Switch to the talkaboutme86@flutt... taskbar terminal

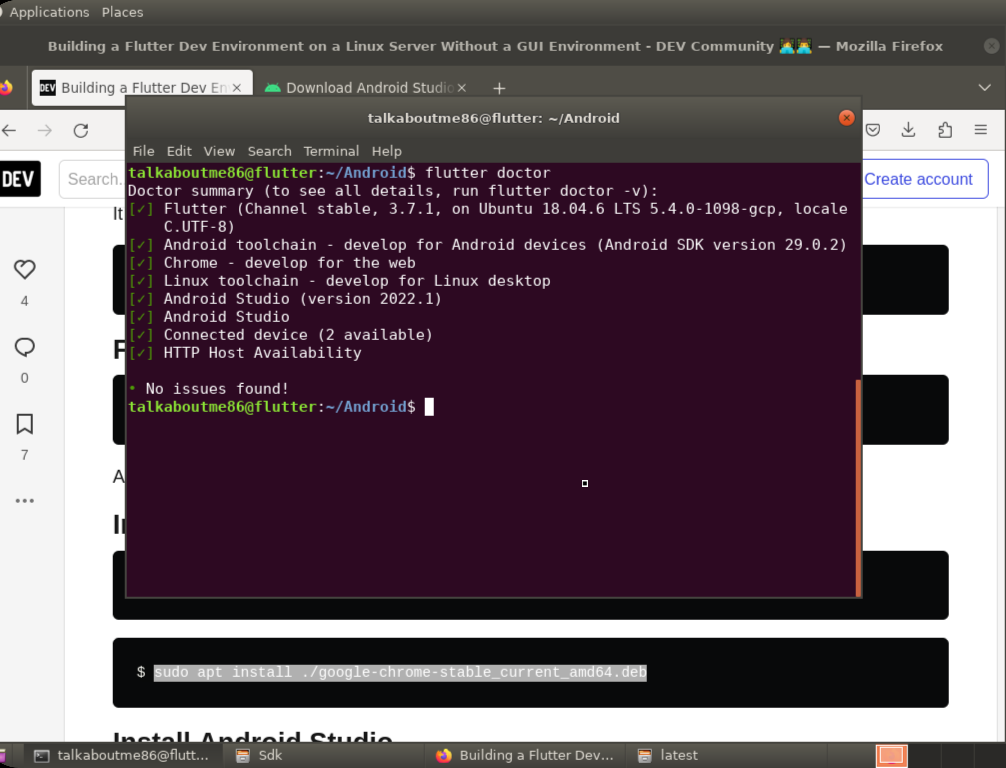122,756
